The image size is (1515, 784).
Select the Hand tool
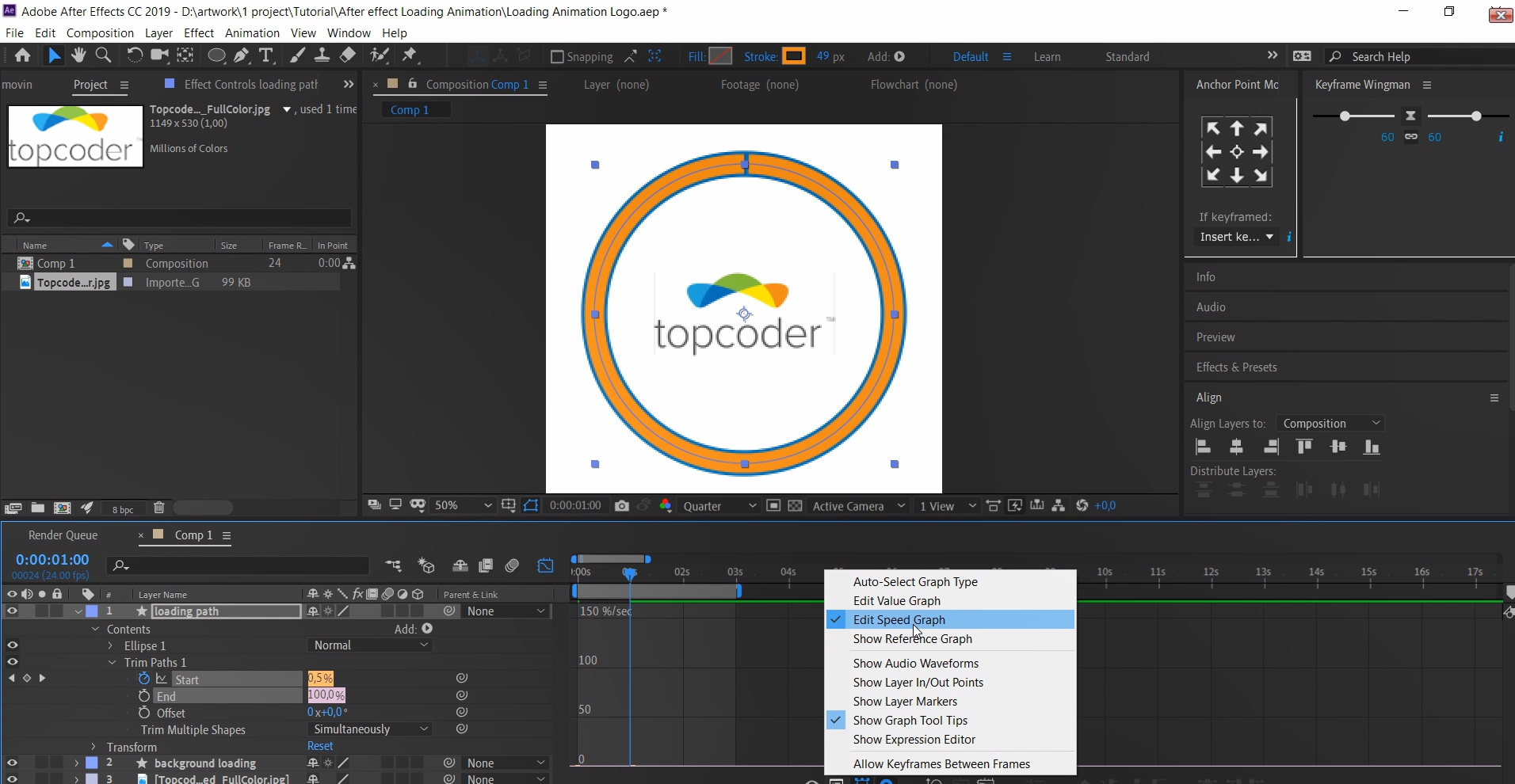click(x=78, y=55)
